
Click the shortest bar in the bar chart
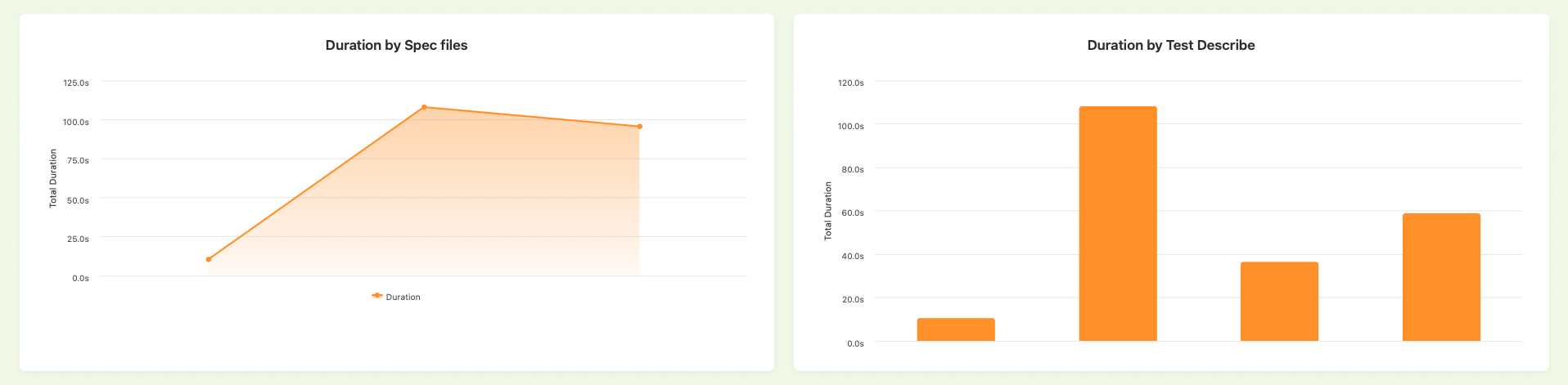click(x=956, y=329)
